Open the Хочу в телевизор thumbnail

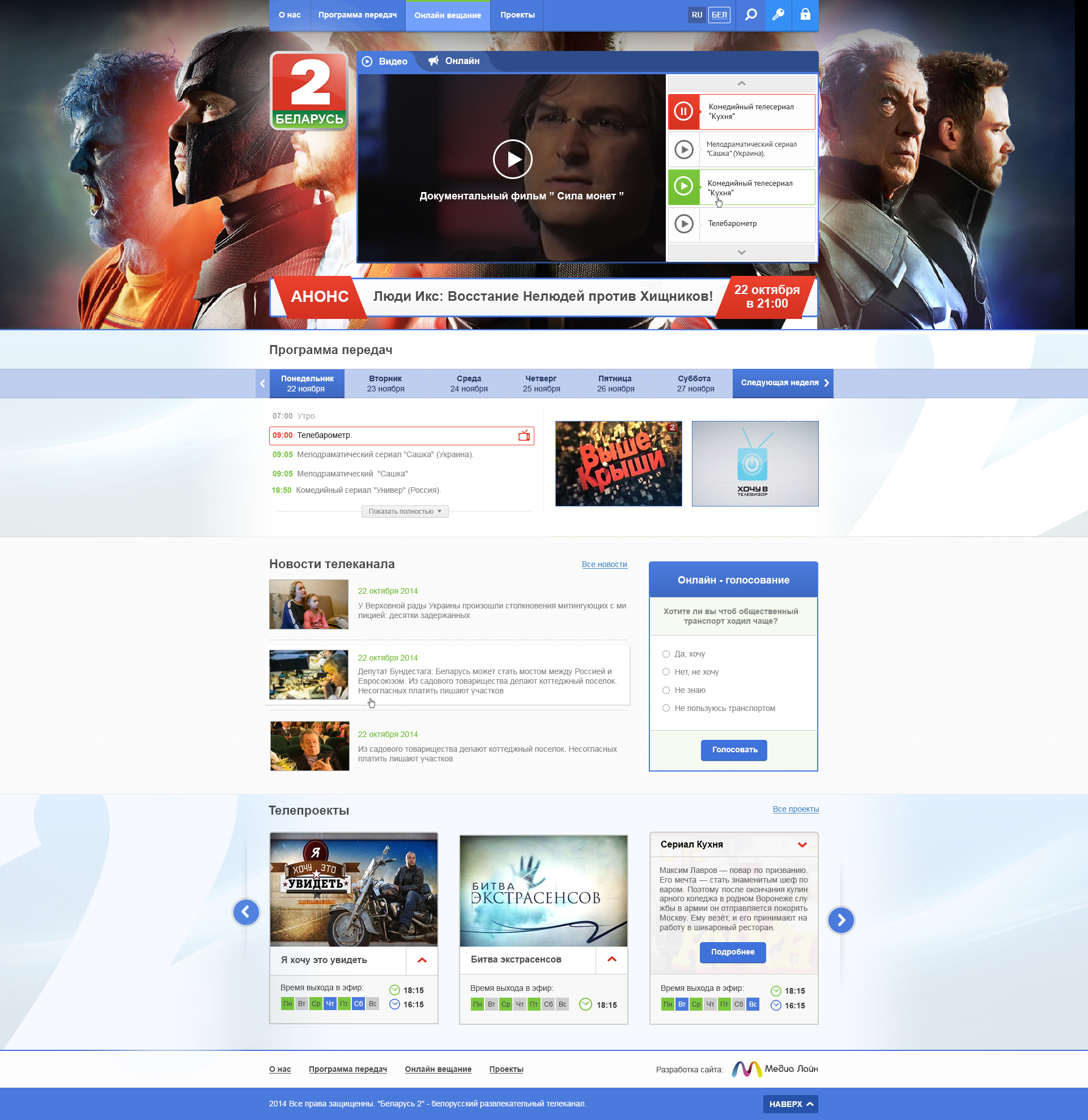tap(755, 463)
